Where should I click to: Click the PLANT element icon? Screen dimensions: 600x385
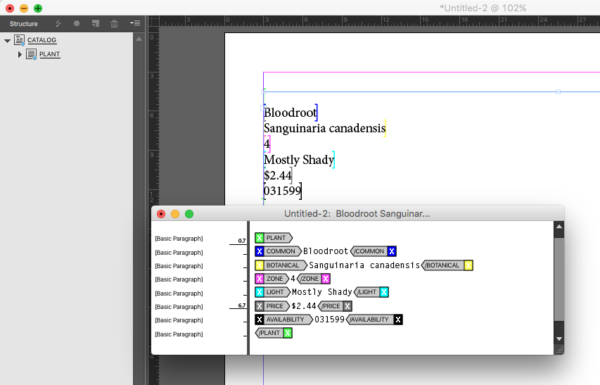coord(31,54)
